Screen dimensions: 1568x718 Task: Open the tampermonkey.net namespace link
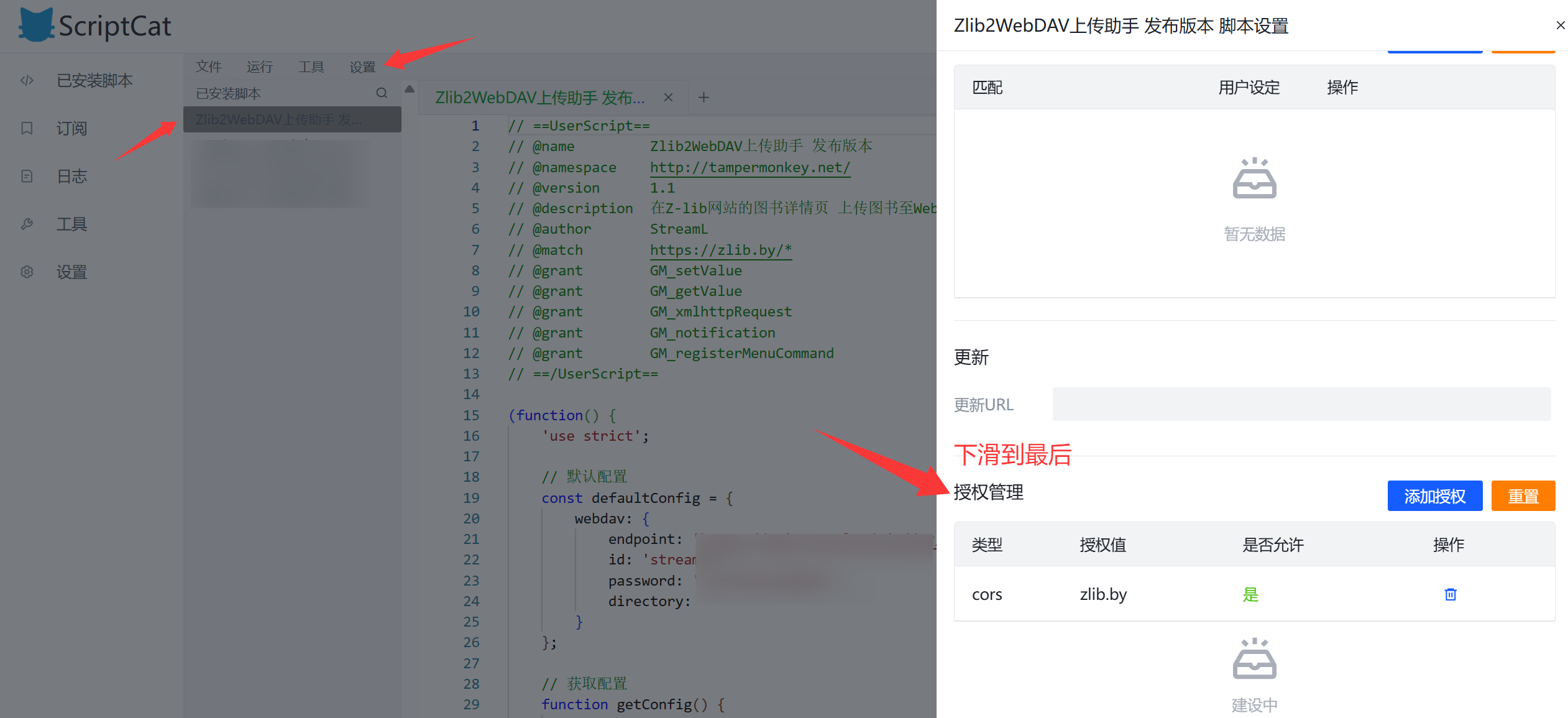click(750, 167)
